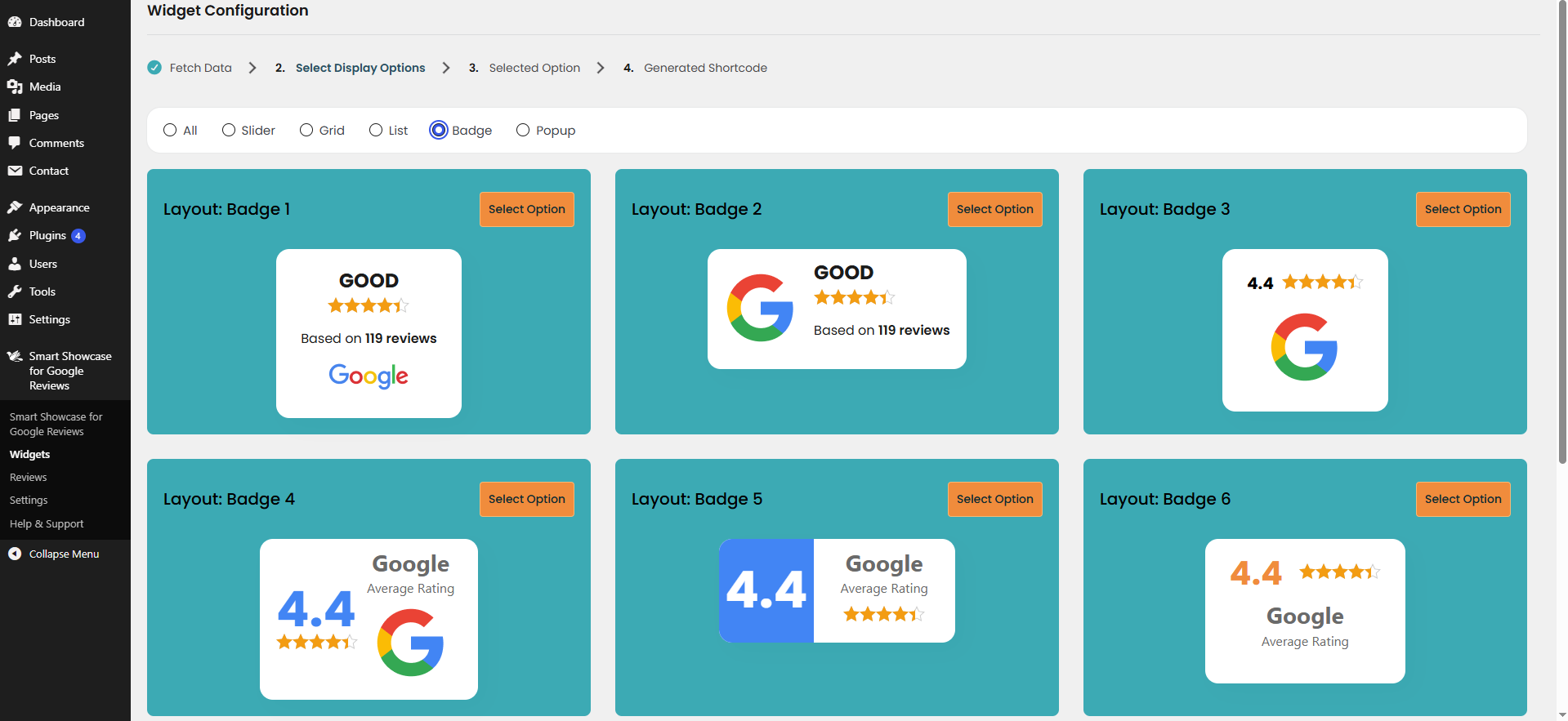Click the scrollbar down arrow
The height and width of the screenshot is (721, 1568).
1562,715
